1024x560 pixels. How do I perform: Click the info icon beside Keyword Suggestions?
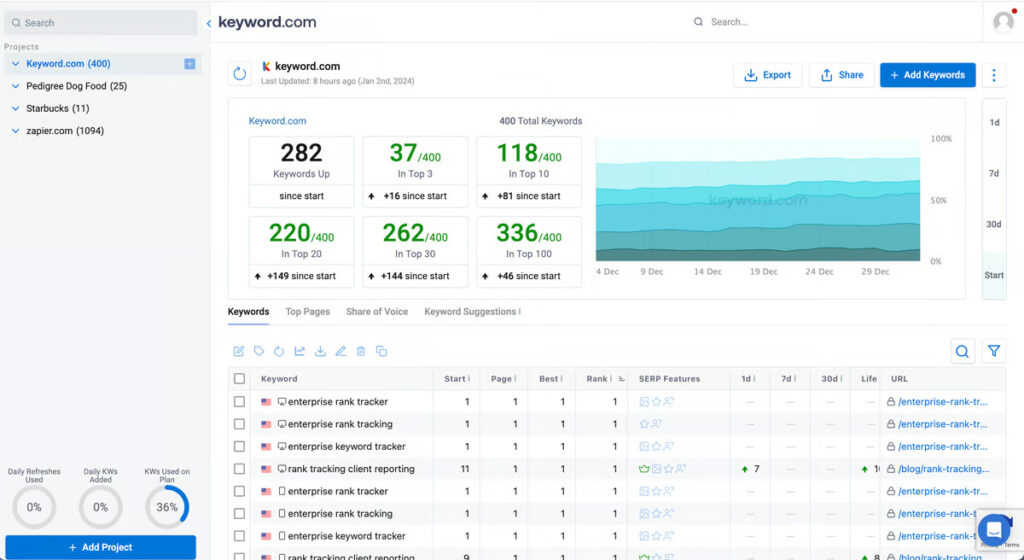[x=519, y=311]
